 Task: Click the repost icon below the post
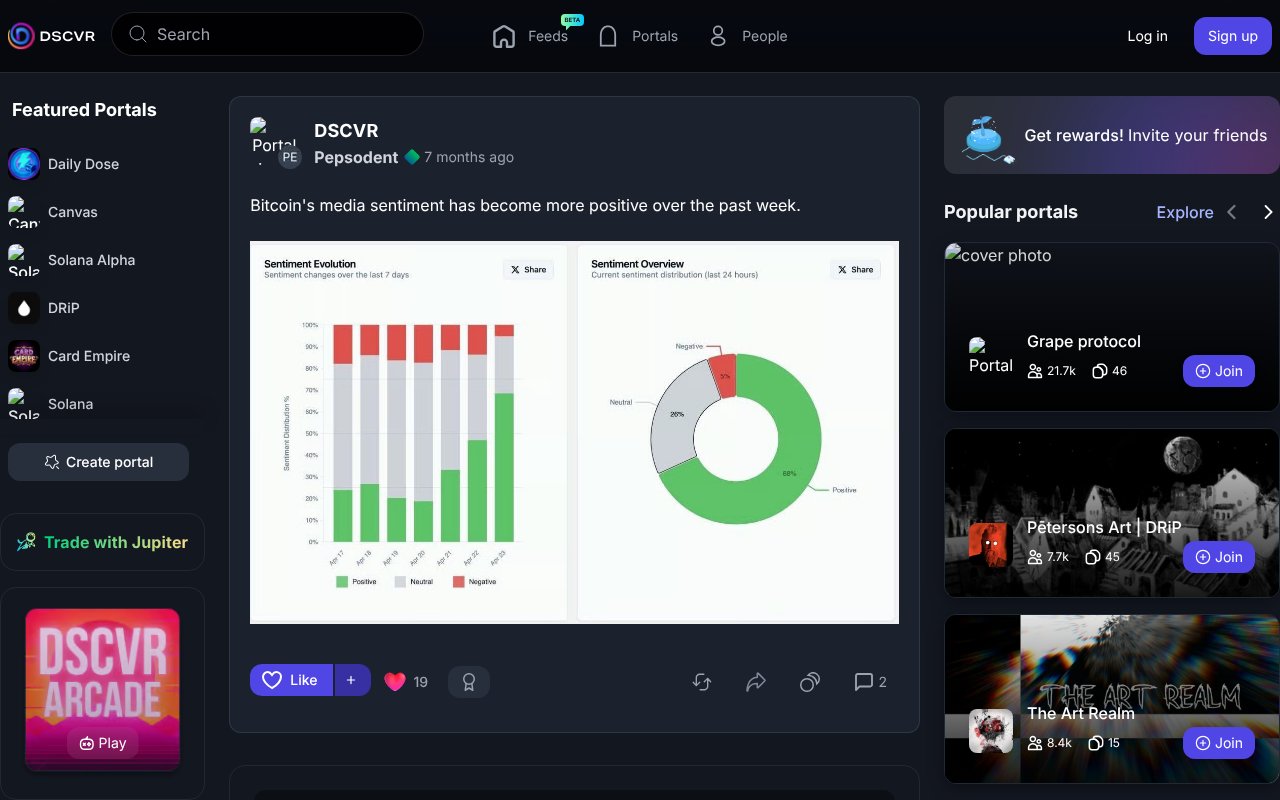[701, 681]
